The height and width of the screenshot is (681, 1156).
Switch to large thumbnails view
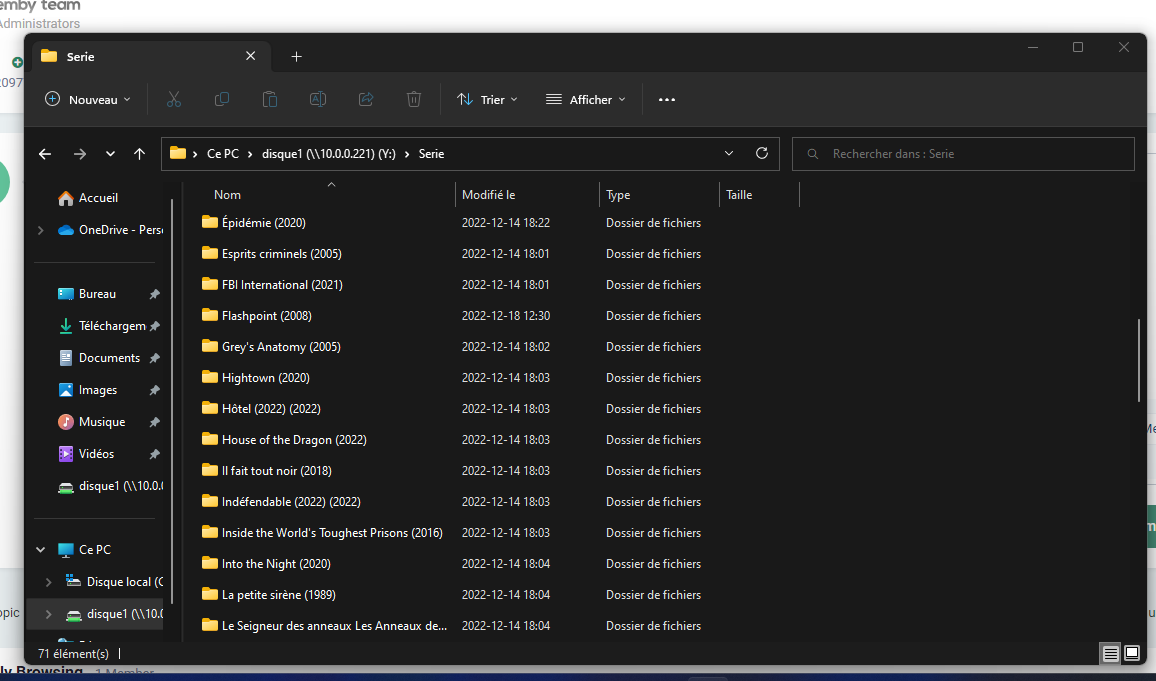click(1132, 653)
